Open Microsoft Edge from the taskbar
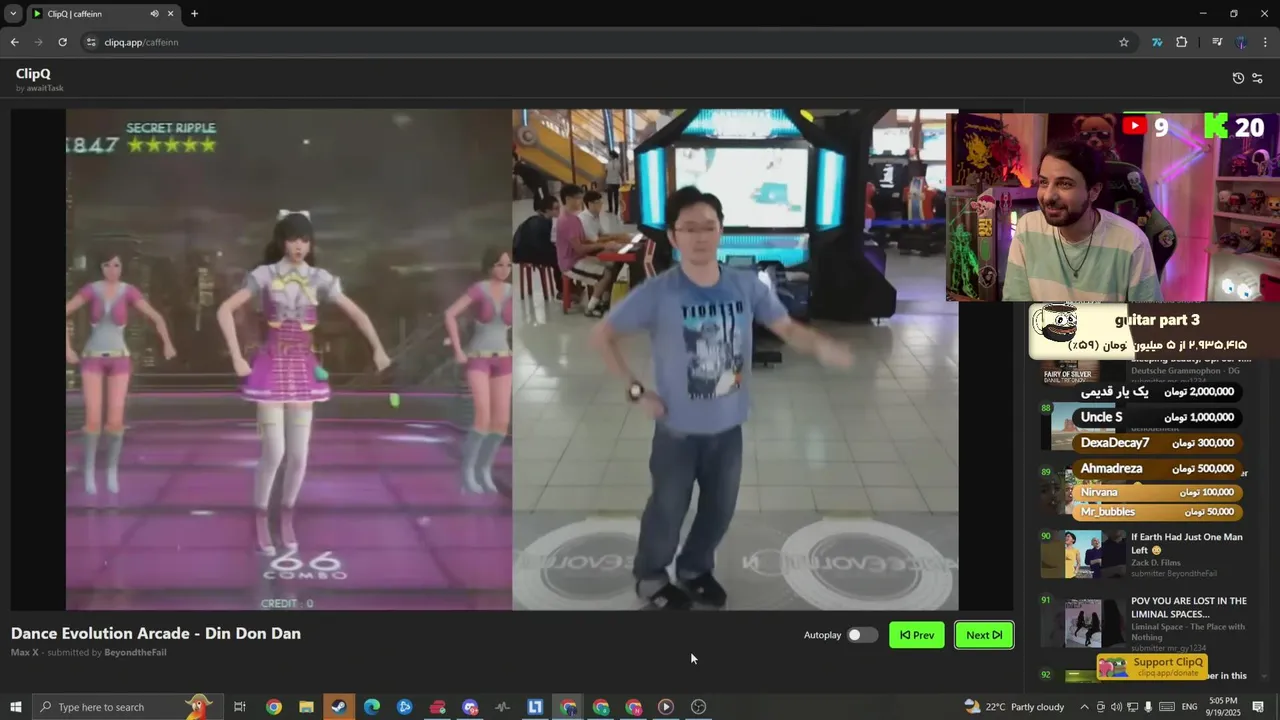The image size is (1280, 720). [372, 707]
